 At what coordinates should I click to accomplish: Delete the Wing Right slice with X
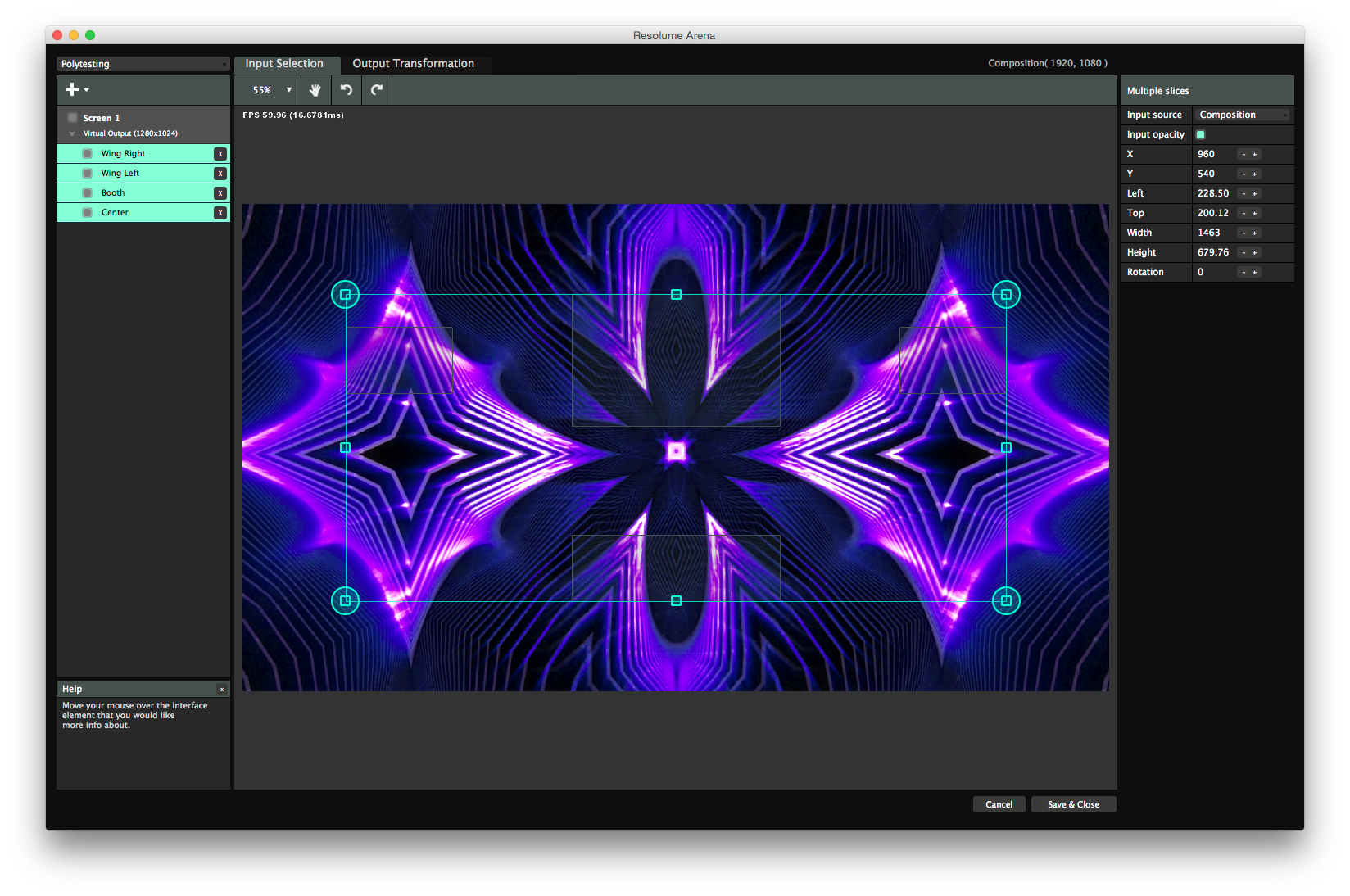click(x=220, y=154)
